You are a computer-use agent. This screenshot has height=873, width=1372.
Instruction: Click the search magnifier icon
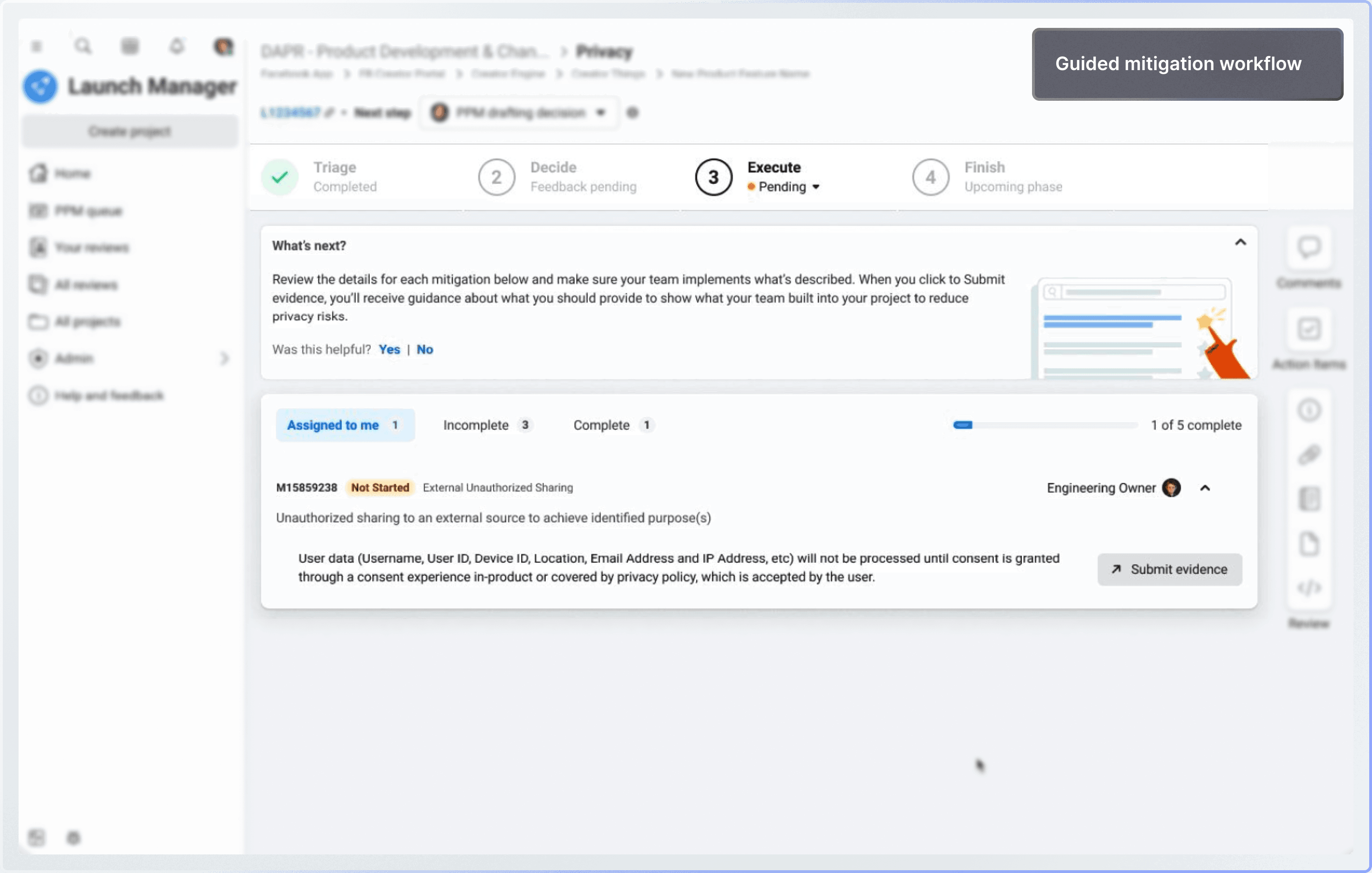pos(83,46)
